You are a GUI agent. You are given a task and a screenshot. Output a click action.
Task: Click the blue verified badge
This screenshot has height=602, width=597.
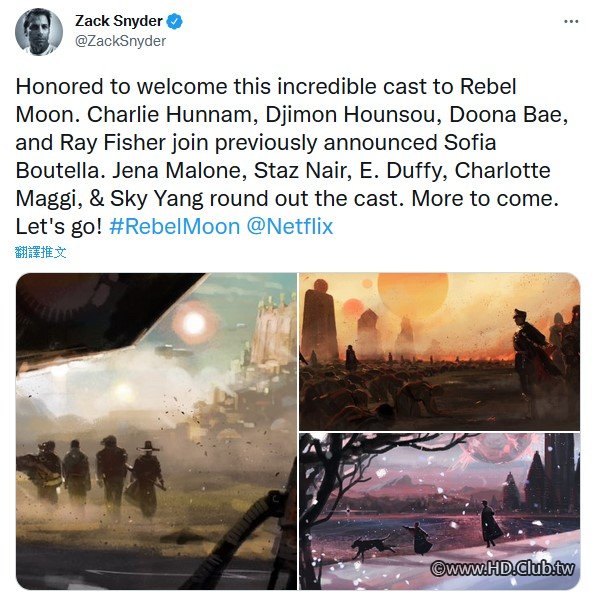pyautogui.click(x=175, y=21)
